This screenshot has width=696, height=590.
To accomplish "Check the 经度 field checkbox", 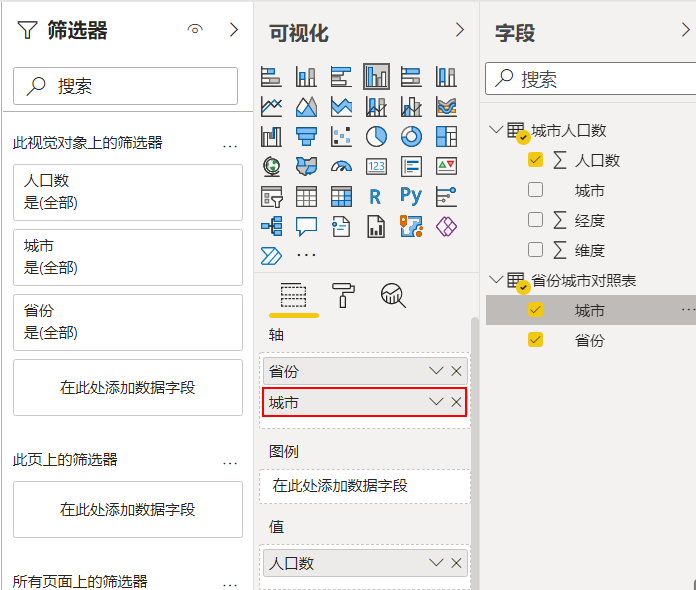I will pos(535,220).
